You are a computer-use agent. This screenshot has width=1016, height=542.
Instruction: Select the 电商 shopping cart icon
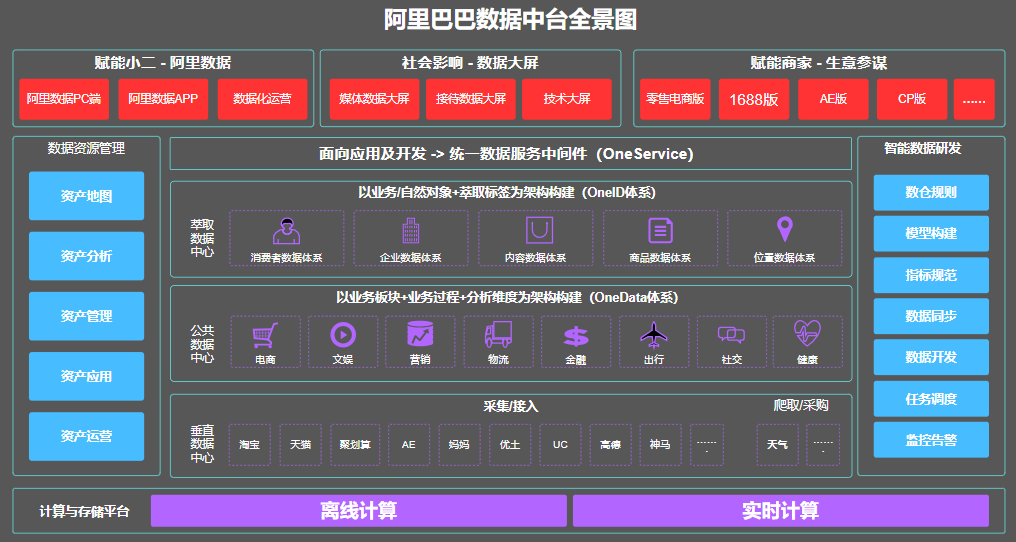coord(265,335)
